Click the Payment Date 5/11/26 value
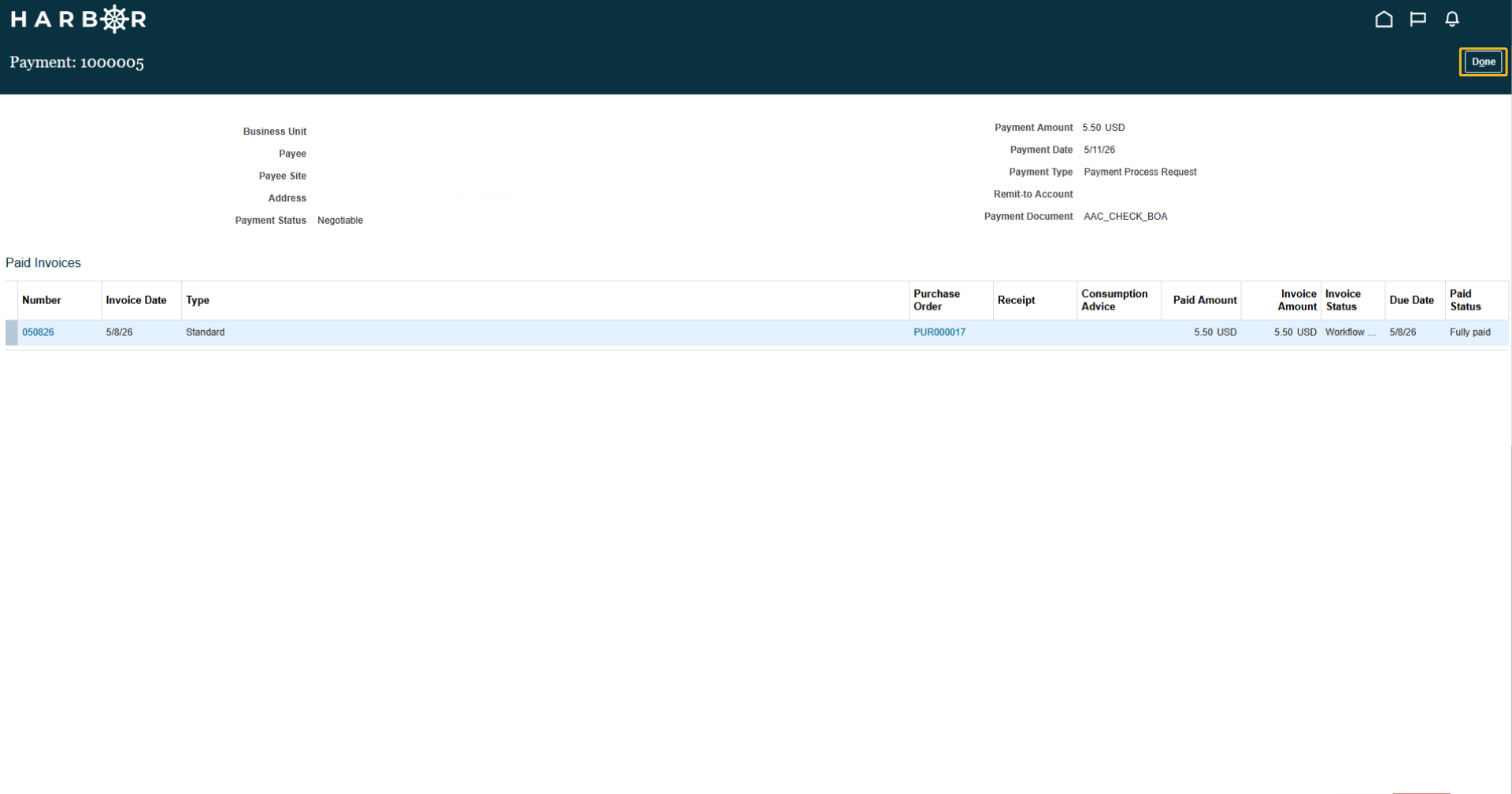The height and width of the screenshot is (794, 1512). [1099, 150]
